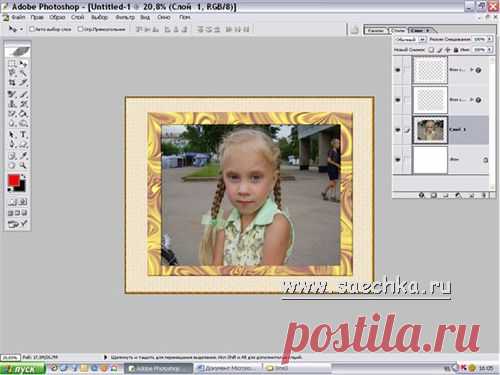This screenshot has height=375, width=500.
Task: Click the Windows 'пуск' Start button
Action: [23, 369]
